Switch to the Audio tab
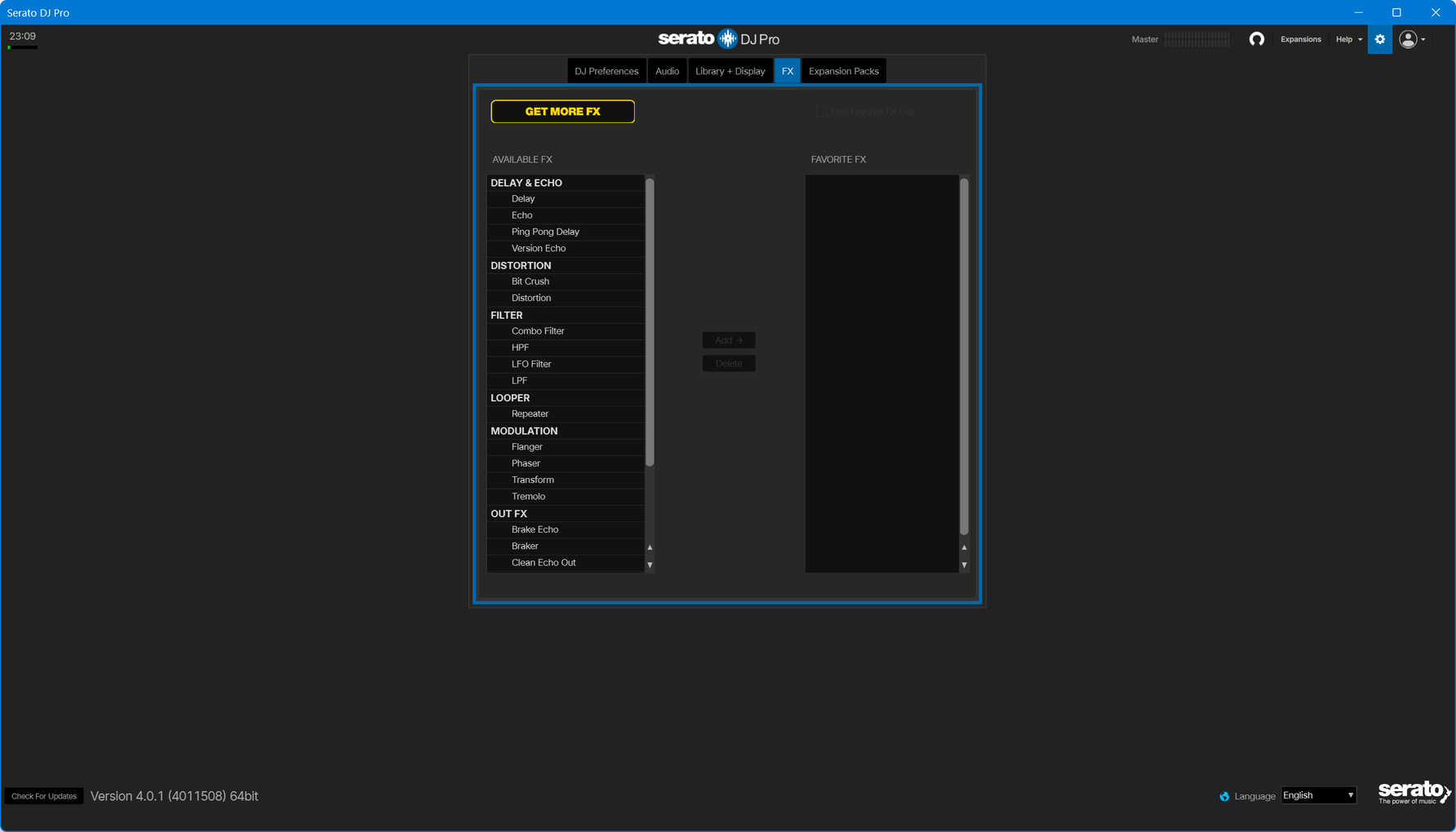This screenshot has height=832, width=1456. pyautogui.click(x=667, y=71)
